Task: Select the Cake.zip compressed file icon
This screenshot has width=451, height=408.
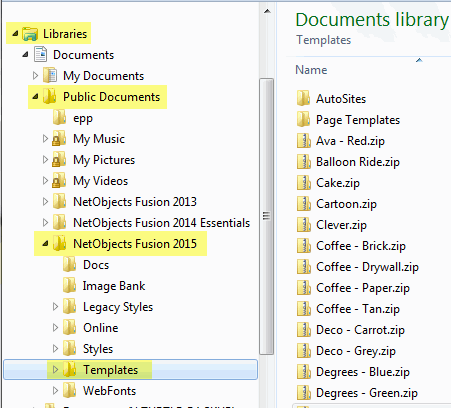Action: (x=304, y=183)
